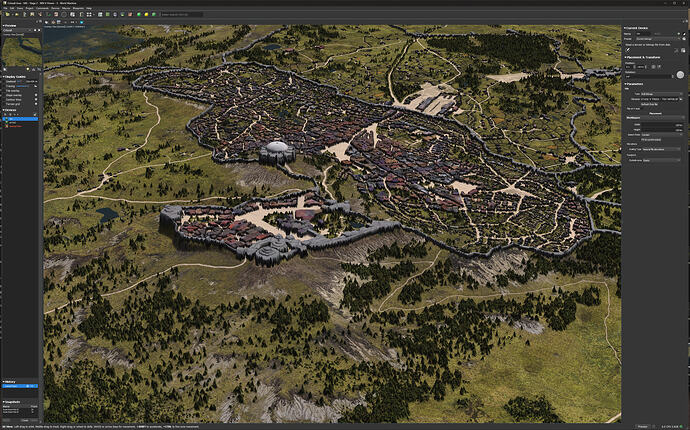Image resolution: width=690 pixels, height=430 pixels.
Task: Open the Edit menu
Action: coord(12,8)
